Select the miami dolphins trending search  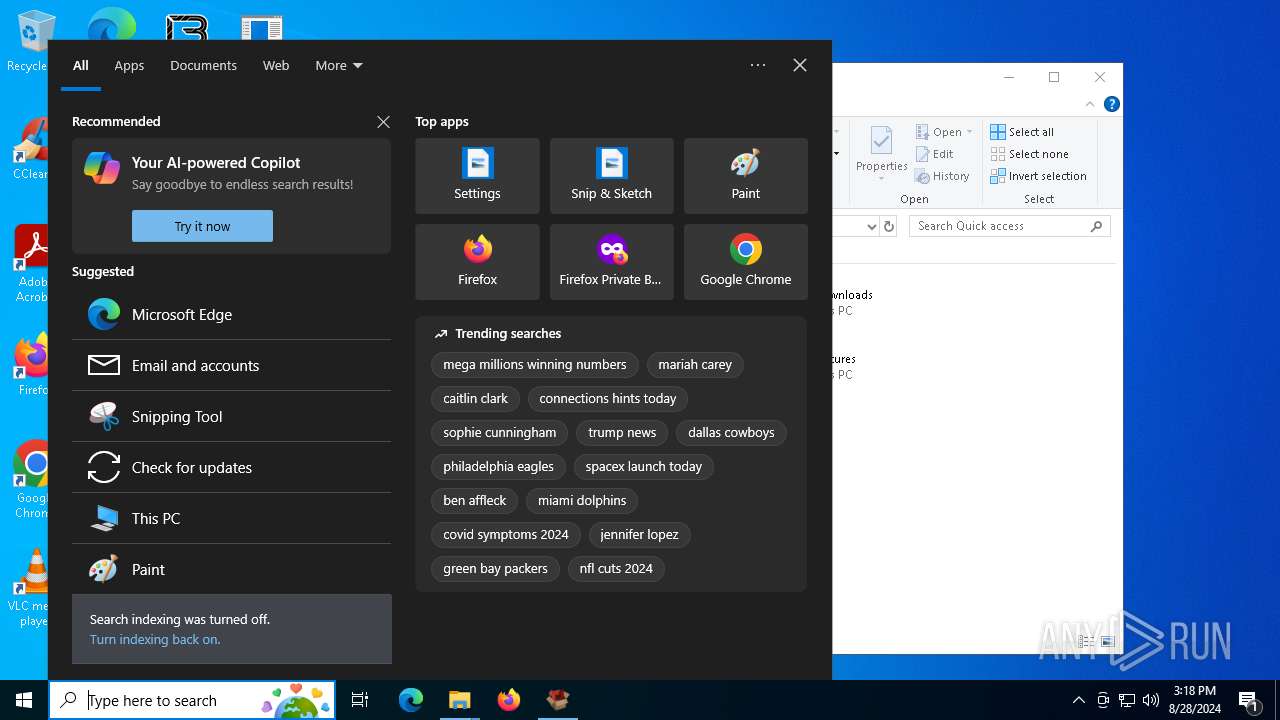pos(581,500)
